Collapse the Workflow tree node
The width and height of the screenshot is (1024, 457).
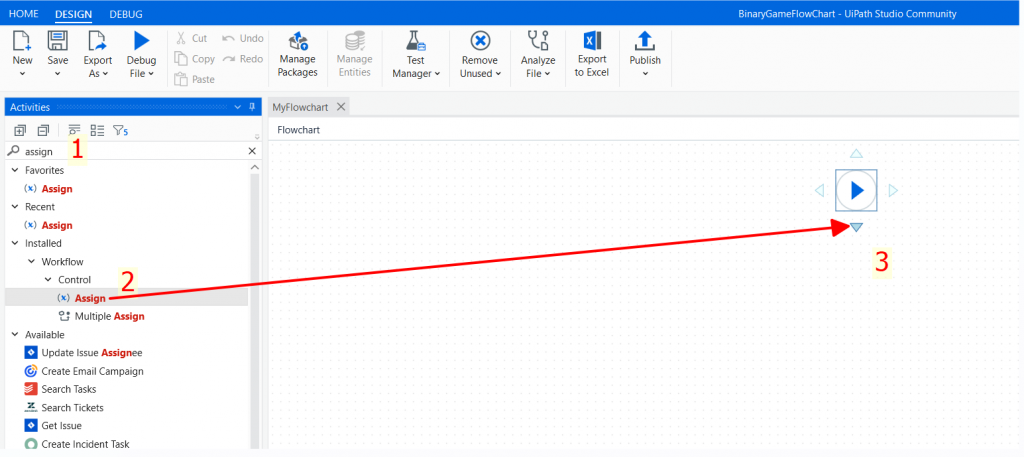tap(31, 262)
